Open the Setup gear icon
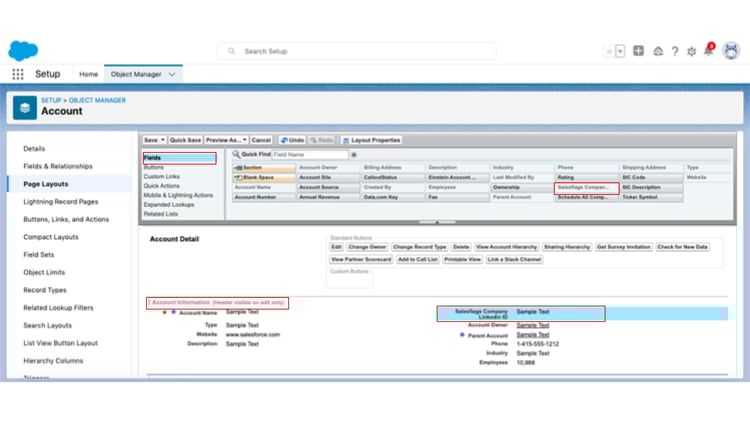The height and width of the screenshot is (421, 750). [691, 51]
